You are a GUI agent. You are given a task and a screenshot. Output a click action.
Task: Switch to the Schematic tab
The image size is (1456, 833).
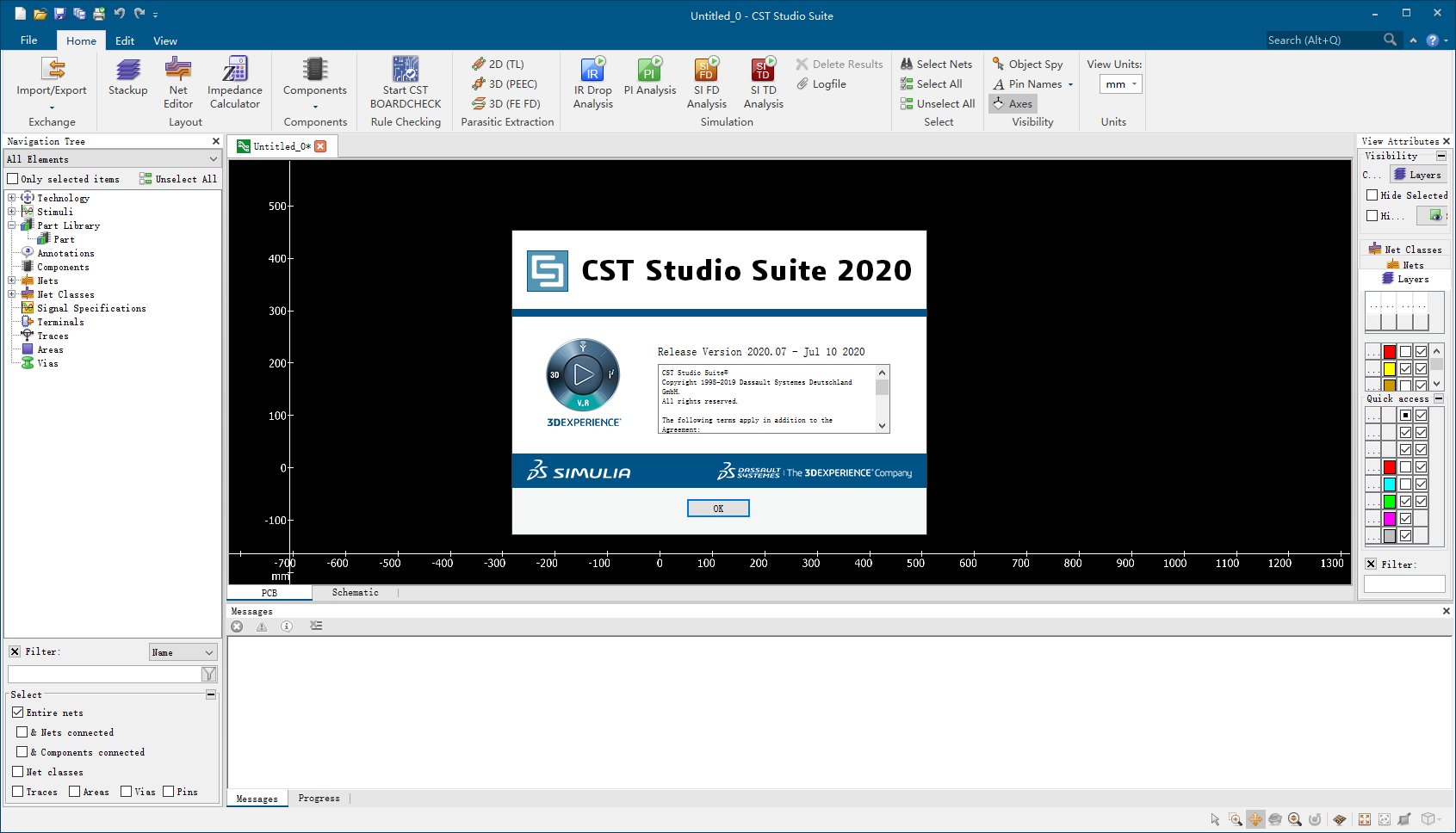(x=355, y=593)
